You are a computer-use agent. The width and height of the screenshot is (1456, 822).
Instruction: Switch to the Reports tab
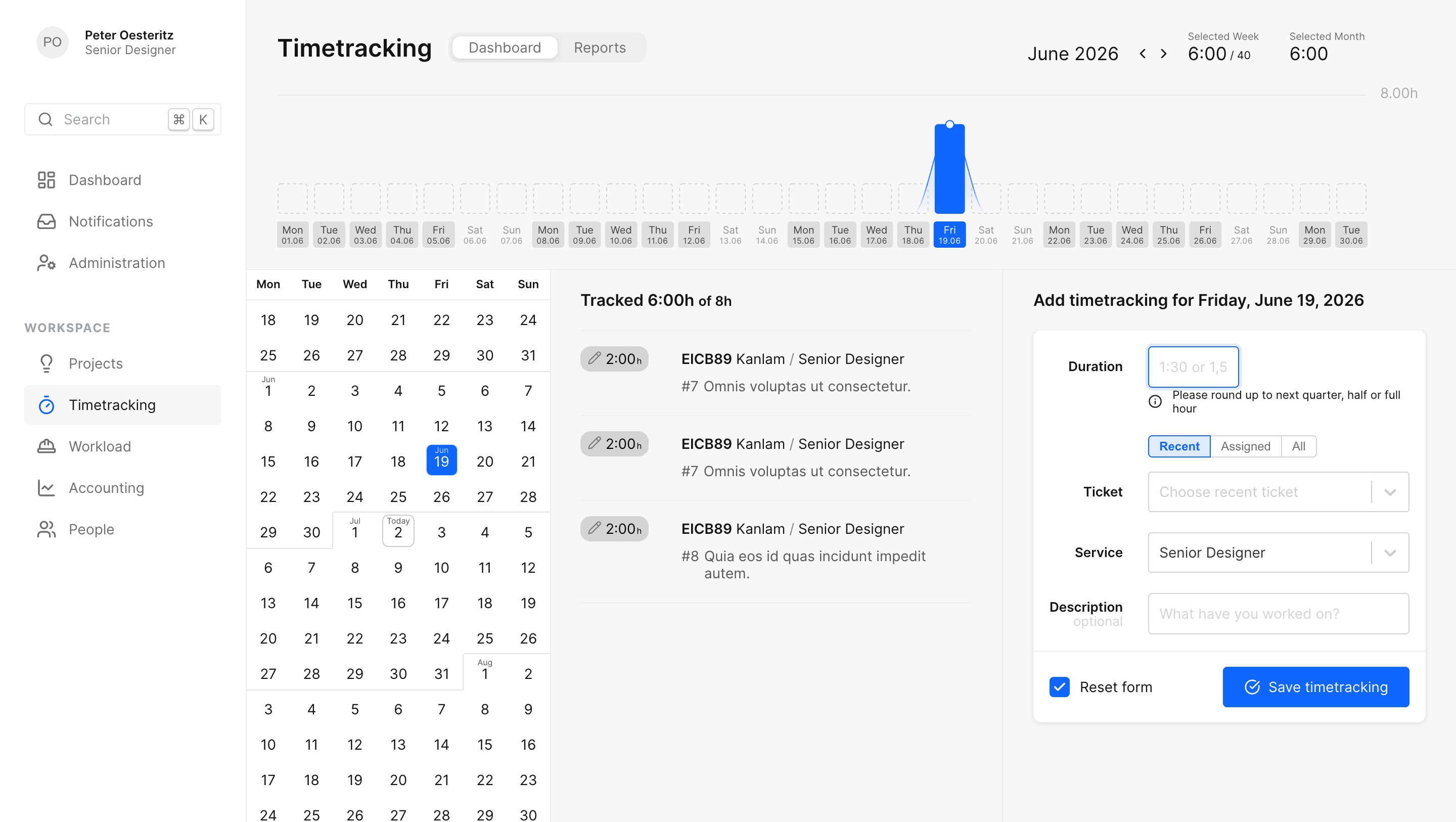(x=600, y=48)
